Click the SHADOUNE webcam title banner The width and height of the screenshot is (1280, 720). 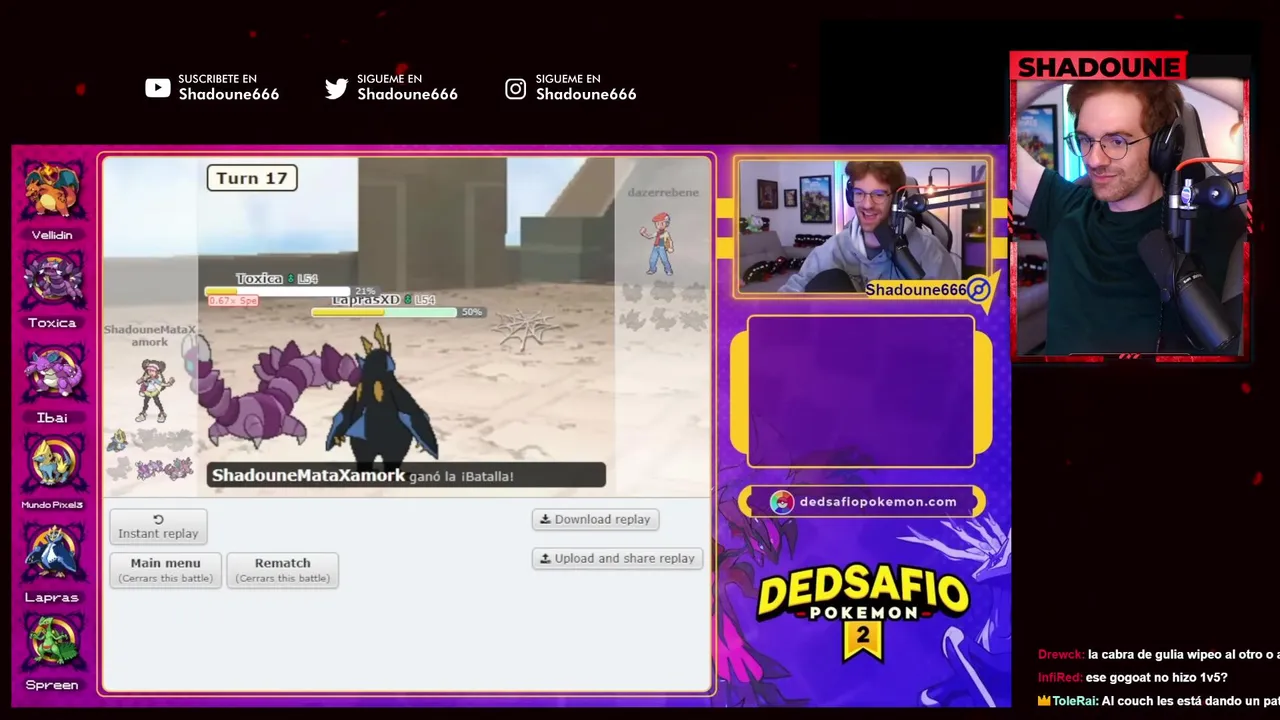point(1099,67)
